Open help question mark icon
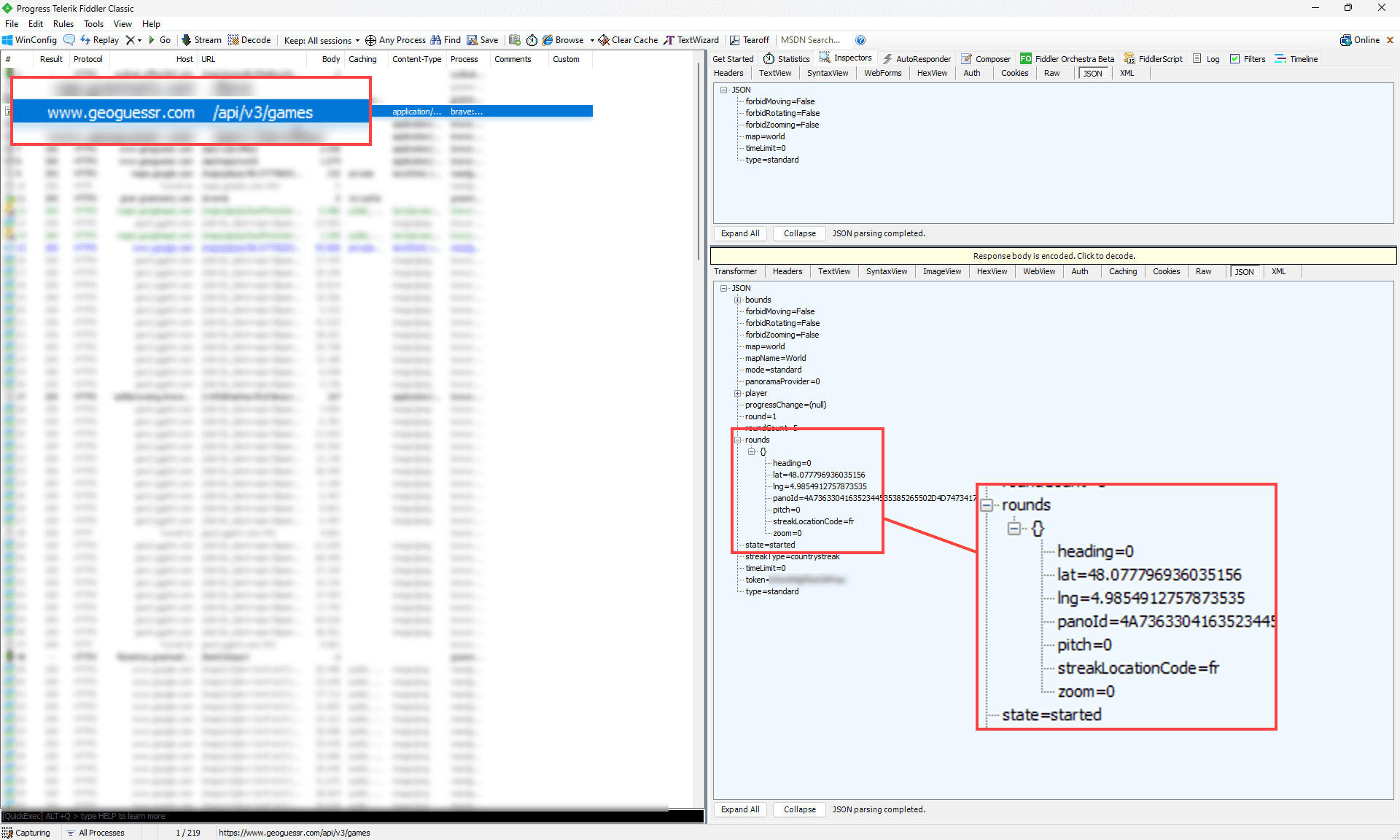This screenshot has width=1400, height=840. click(x=860, y=40)
